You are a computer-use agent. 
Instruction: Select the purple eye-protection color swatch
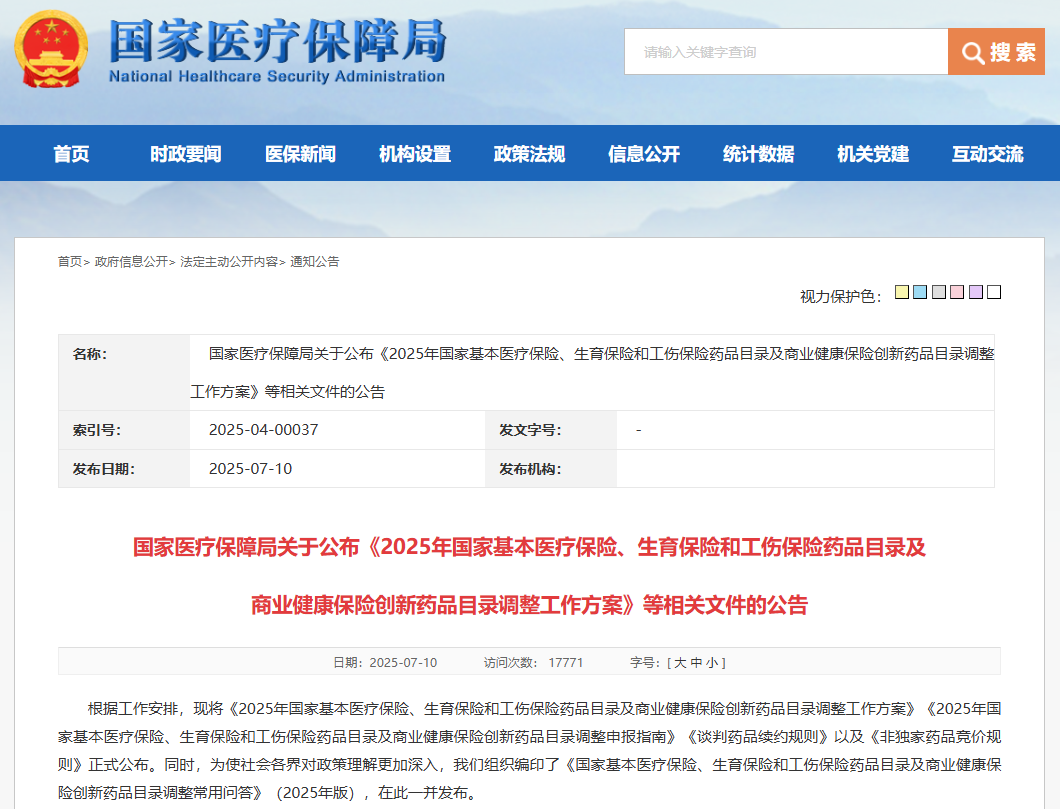point(975,292)
